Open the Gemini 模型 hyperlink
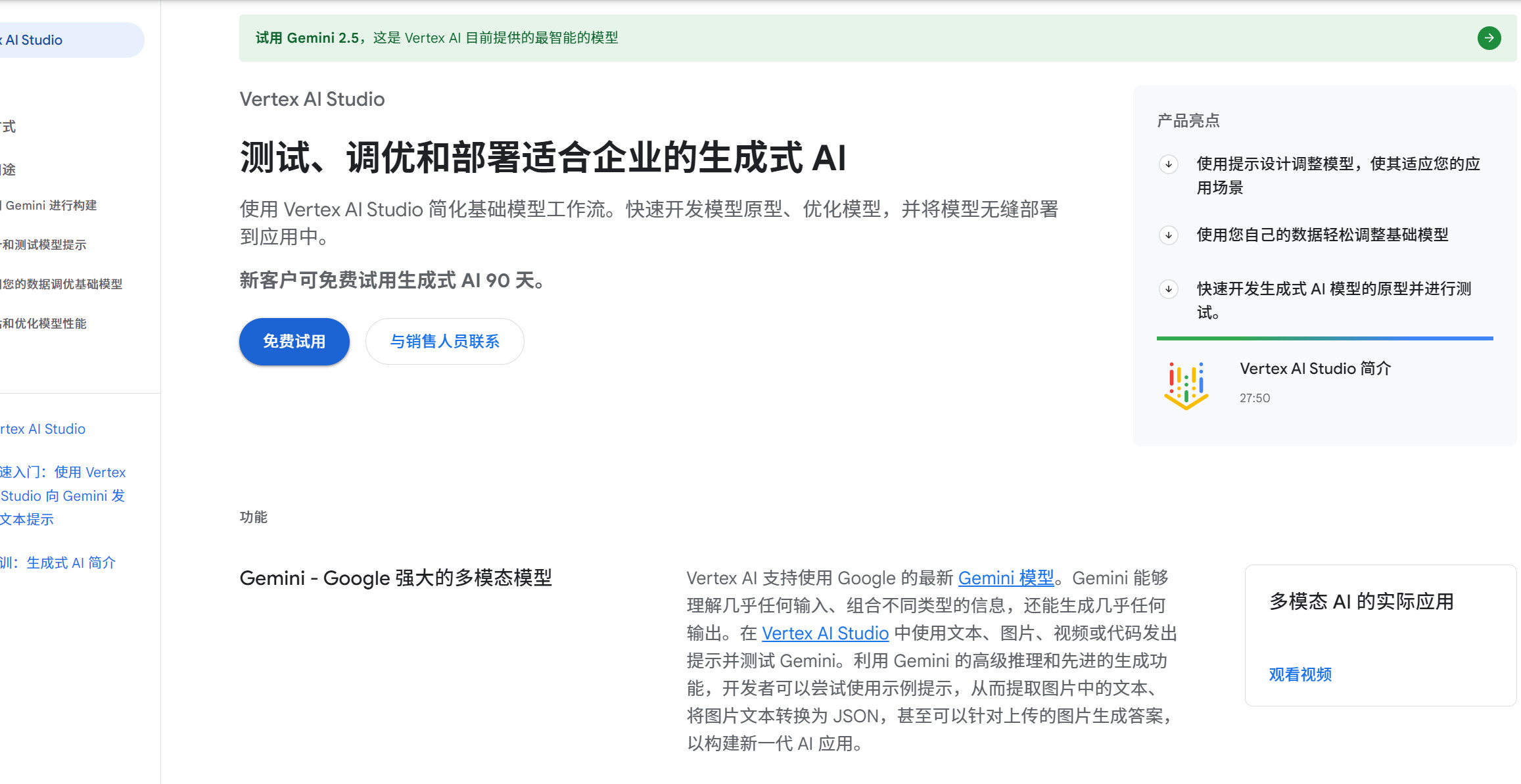This screenshot has height=784, width=1521. [1005, 578]
